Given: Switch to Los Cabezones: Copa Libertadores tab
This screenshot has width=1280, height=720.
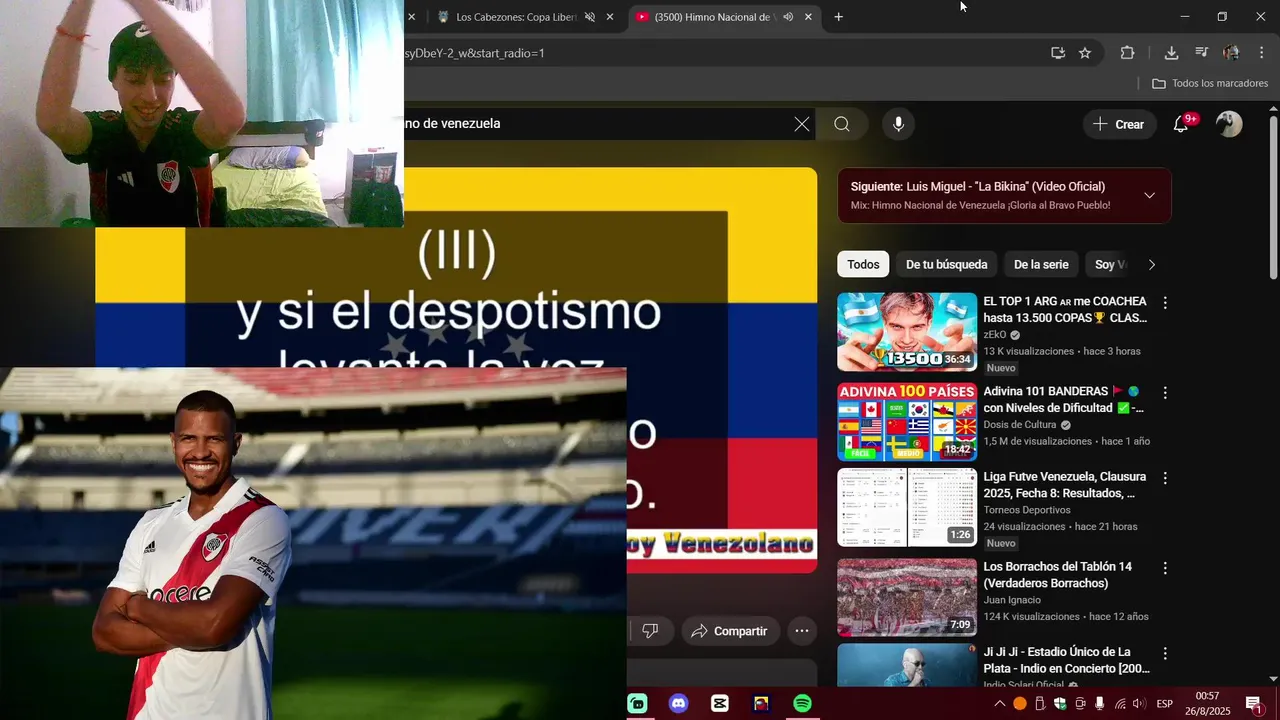Looking at the screenshot, I should click(516, 17).
